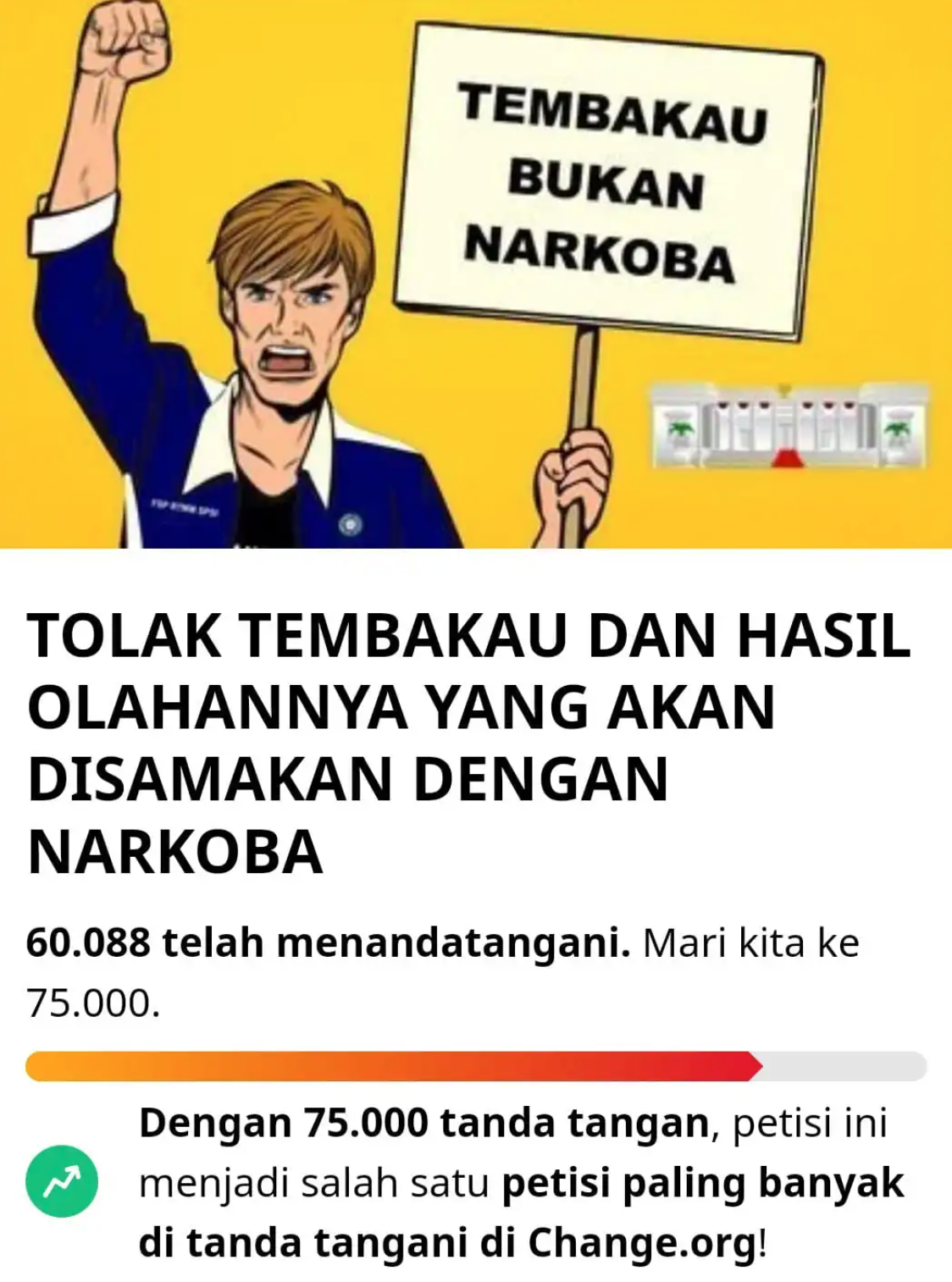
Task: Click the signature progress bar
Action: coord(476,1066)
